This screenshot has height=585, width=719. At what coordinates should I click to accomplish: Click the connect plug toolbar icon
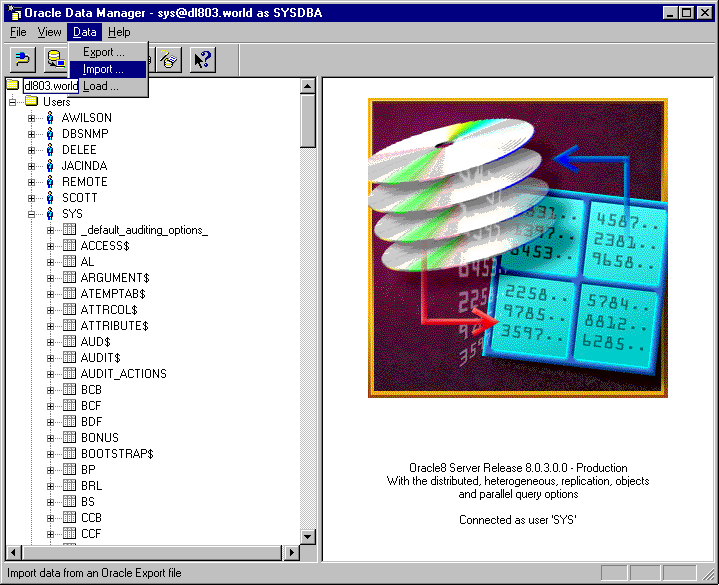tap(22, 60)
